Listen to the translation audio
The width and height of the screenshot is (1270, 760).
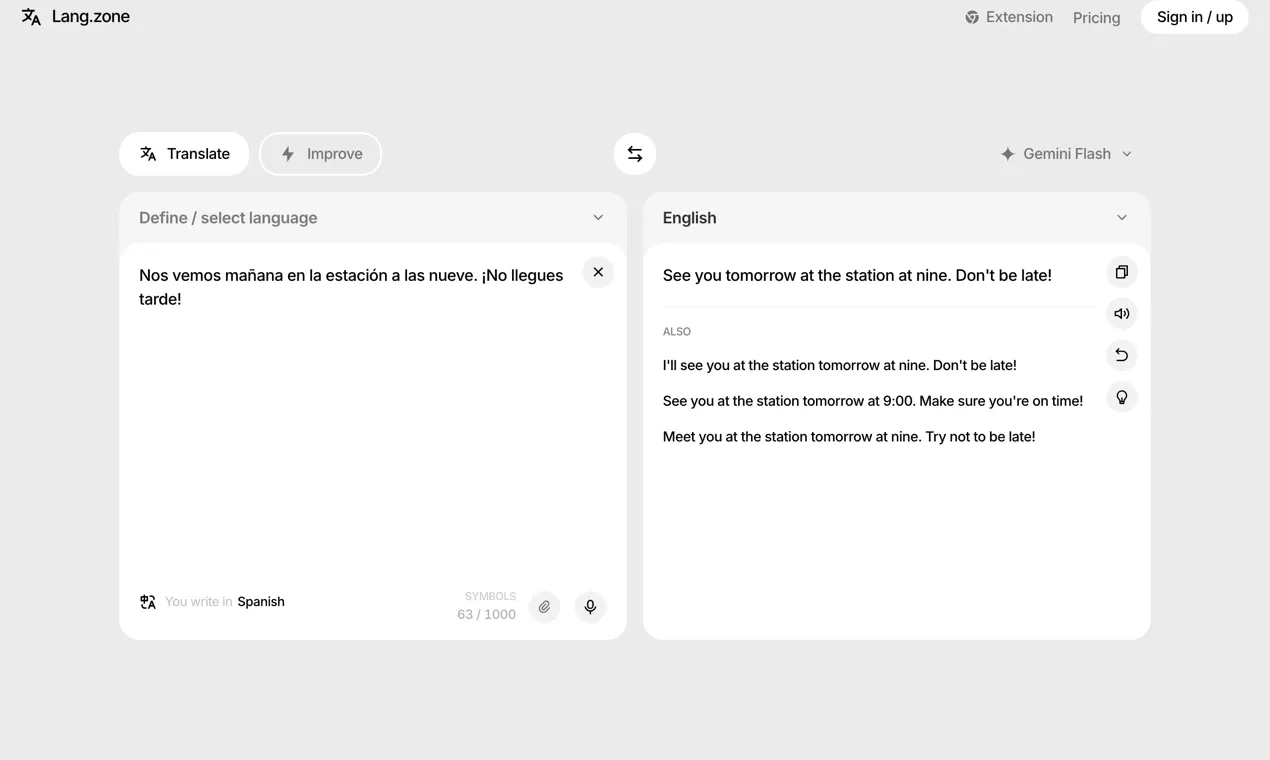(1122, 314)
